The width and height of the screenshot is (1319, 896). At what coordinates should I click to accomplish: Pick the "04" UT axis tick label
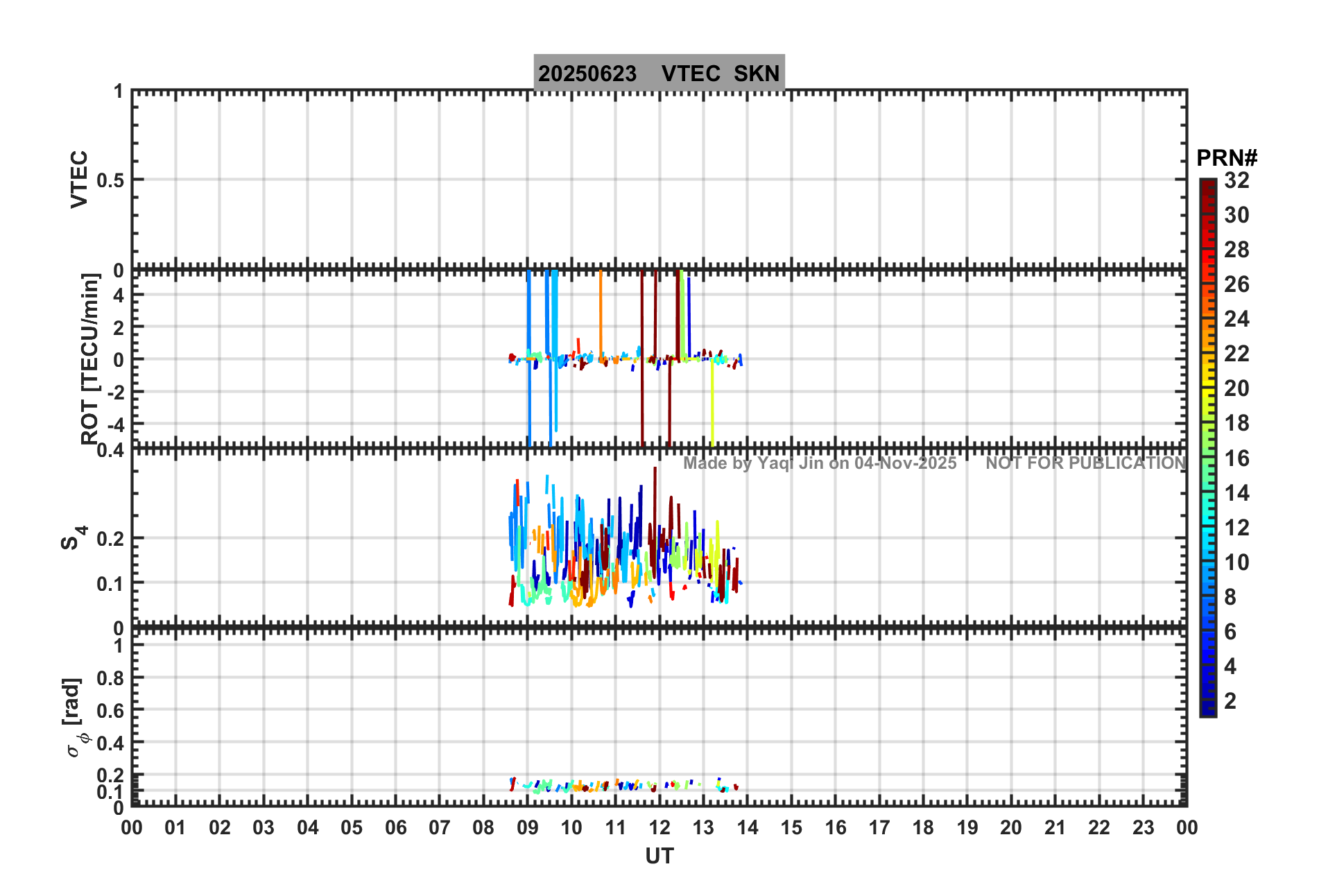[308, 827]
